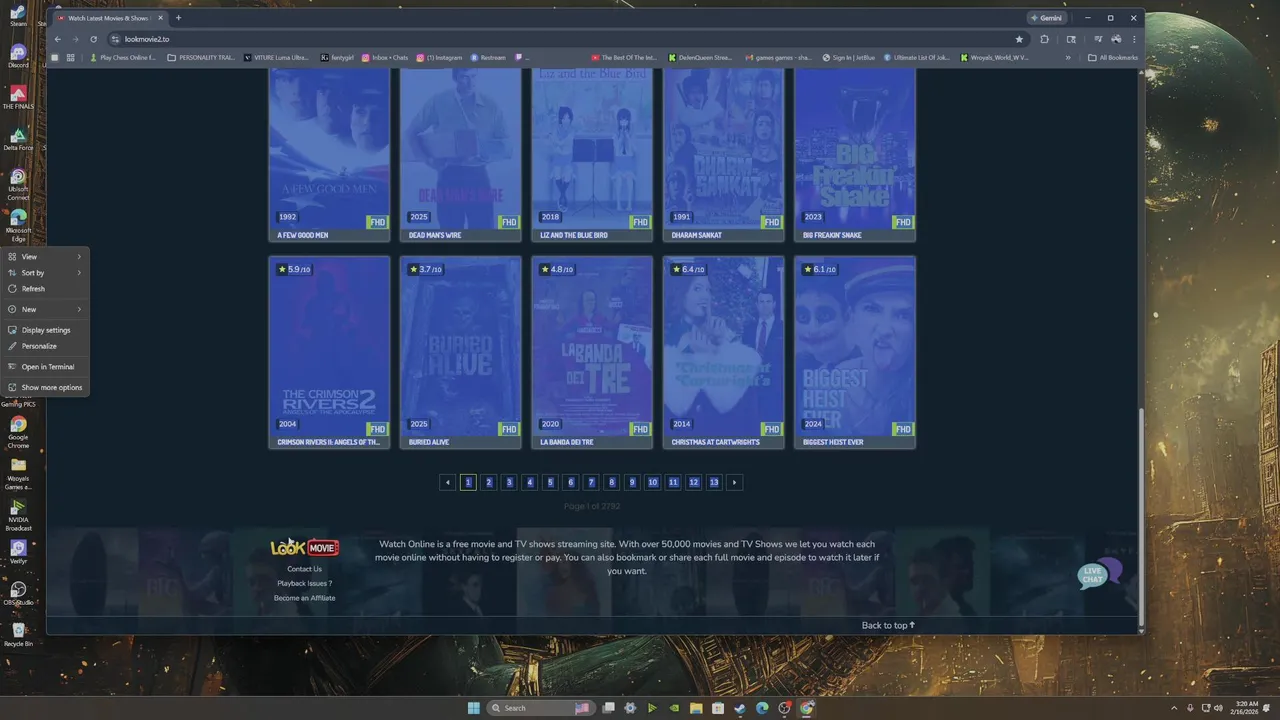Open the VITURE Luma Ultra bookmark
The height and width of the screenshot is (720, 1280).
click(x=277, y=58)
